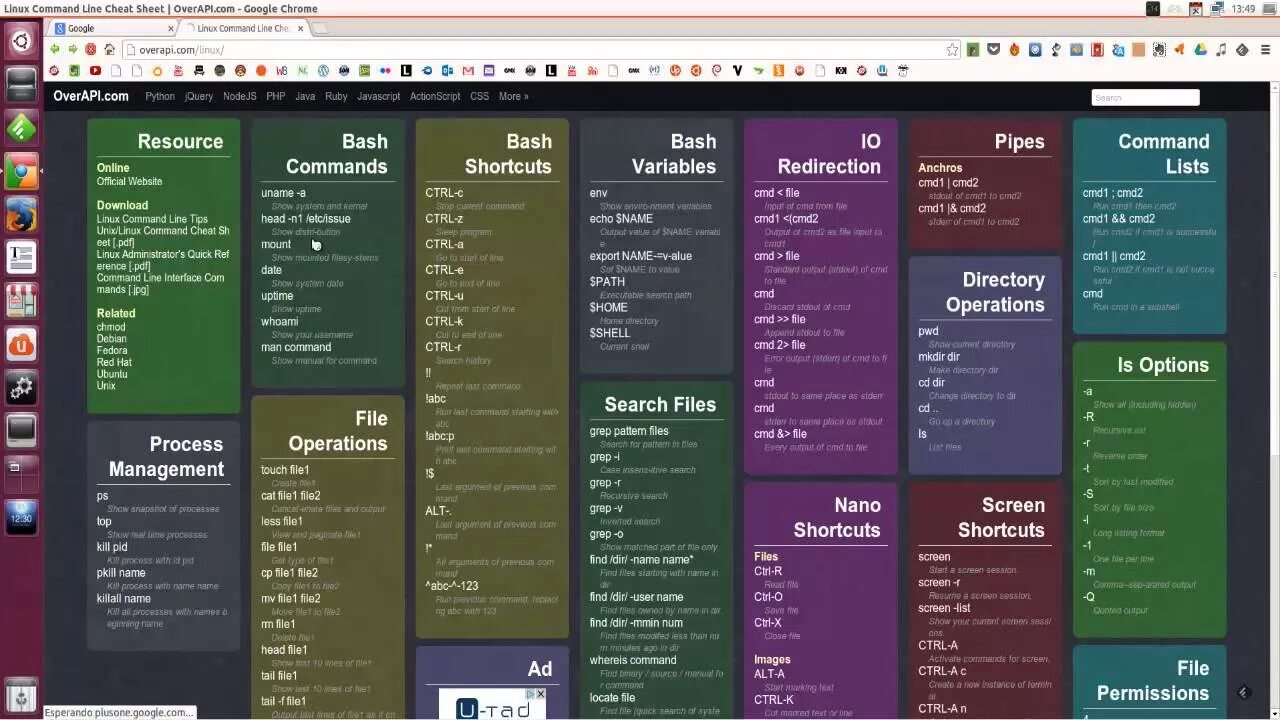Open the CSS menu item
1280x720 pixels.
480,96
